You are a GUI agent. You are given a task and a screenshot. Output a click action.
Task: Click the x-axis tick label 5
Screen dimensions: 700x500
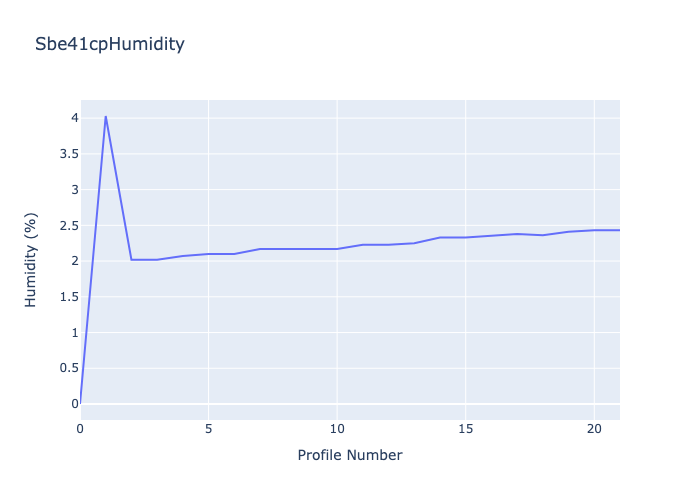(x=209, y=428)
